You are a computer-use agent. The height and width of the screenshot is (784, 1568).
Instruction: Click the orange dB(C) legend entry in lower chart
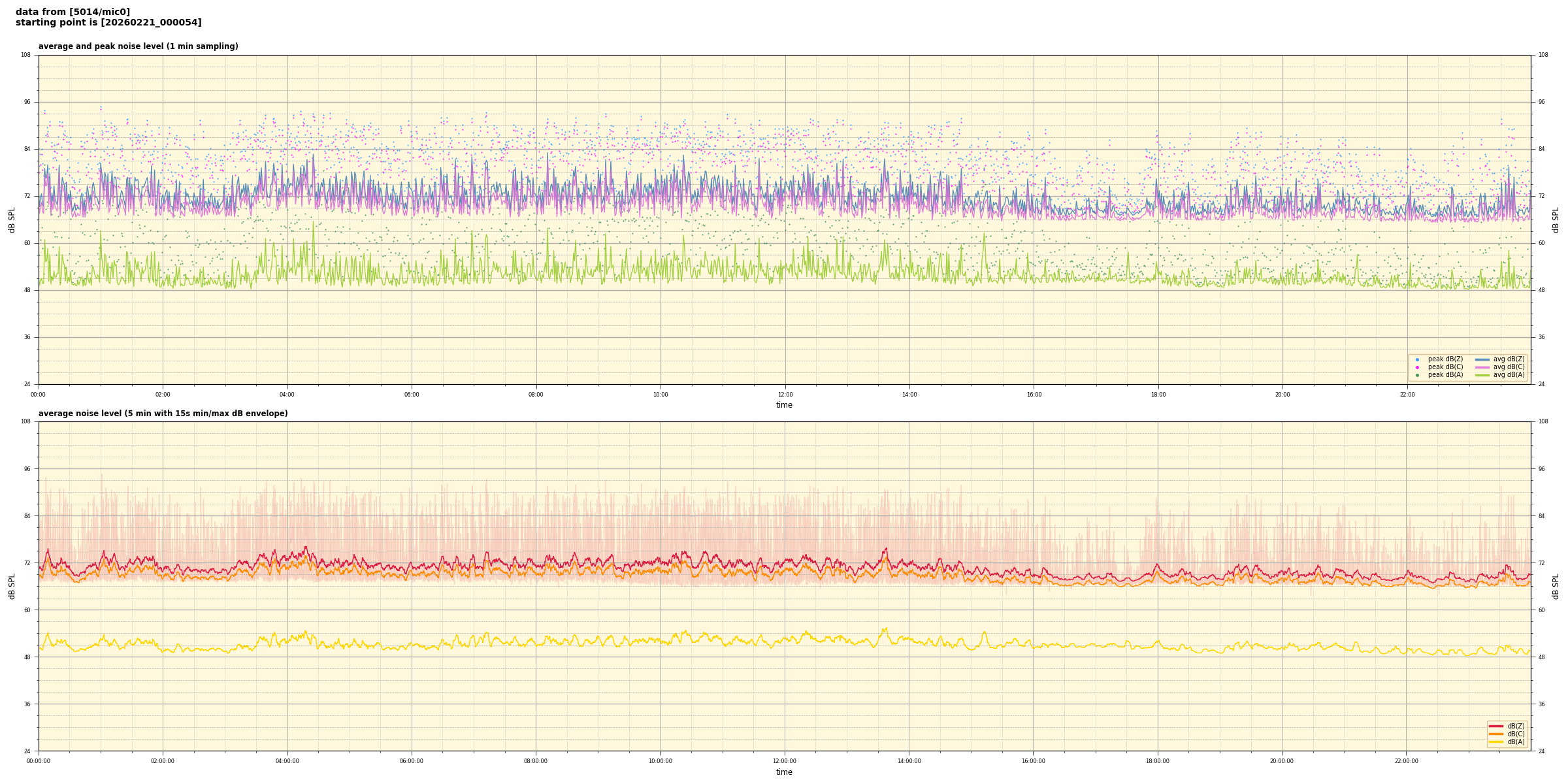pyautogui.click(x=1496, y=734)
